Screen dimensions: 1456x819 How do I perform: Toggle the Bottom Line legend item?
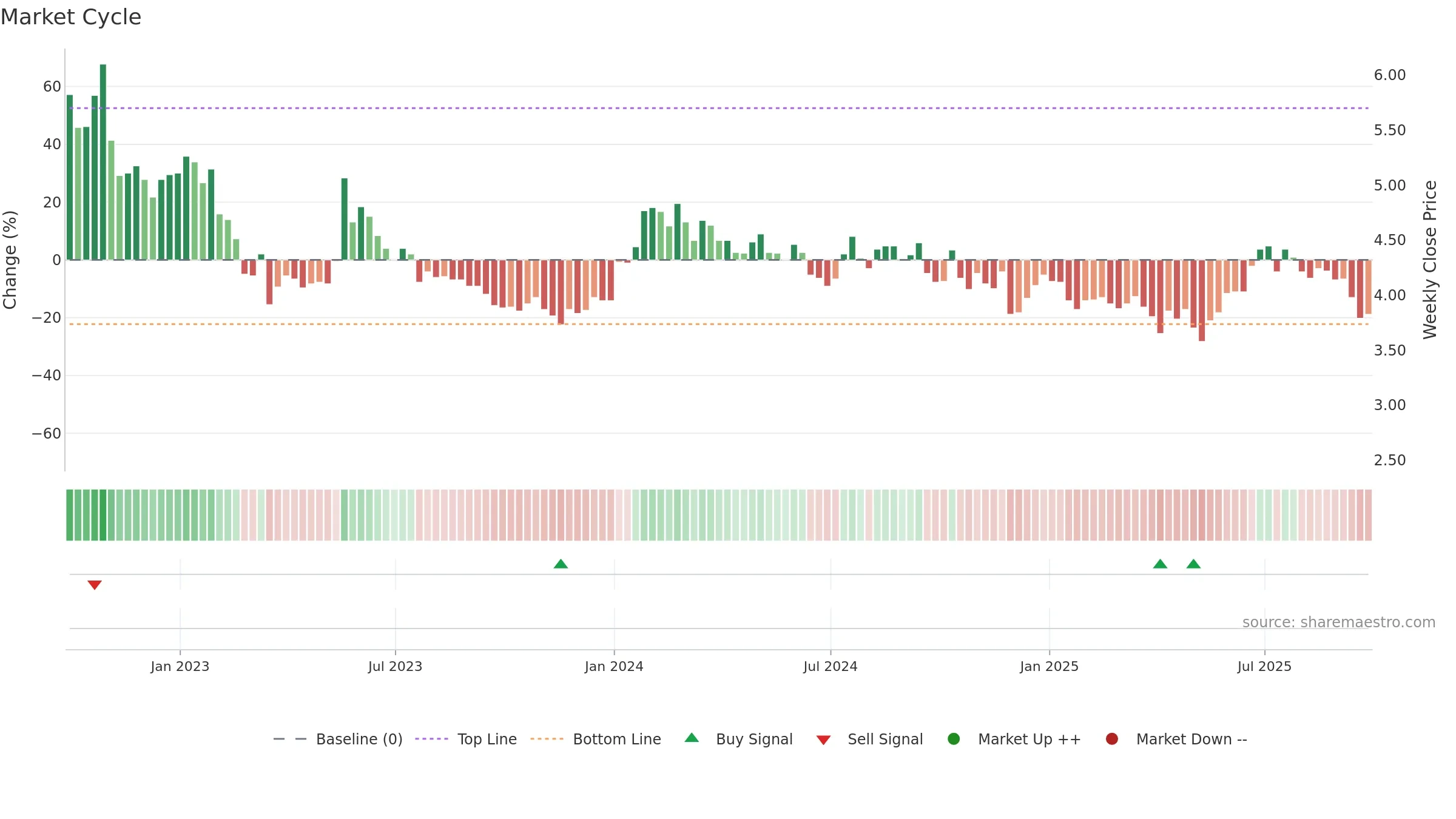(596, 739)
